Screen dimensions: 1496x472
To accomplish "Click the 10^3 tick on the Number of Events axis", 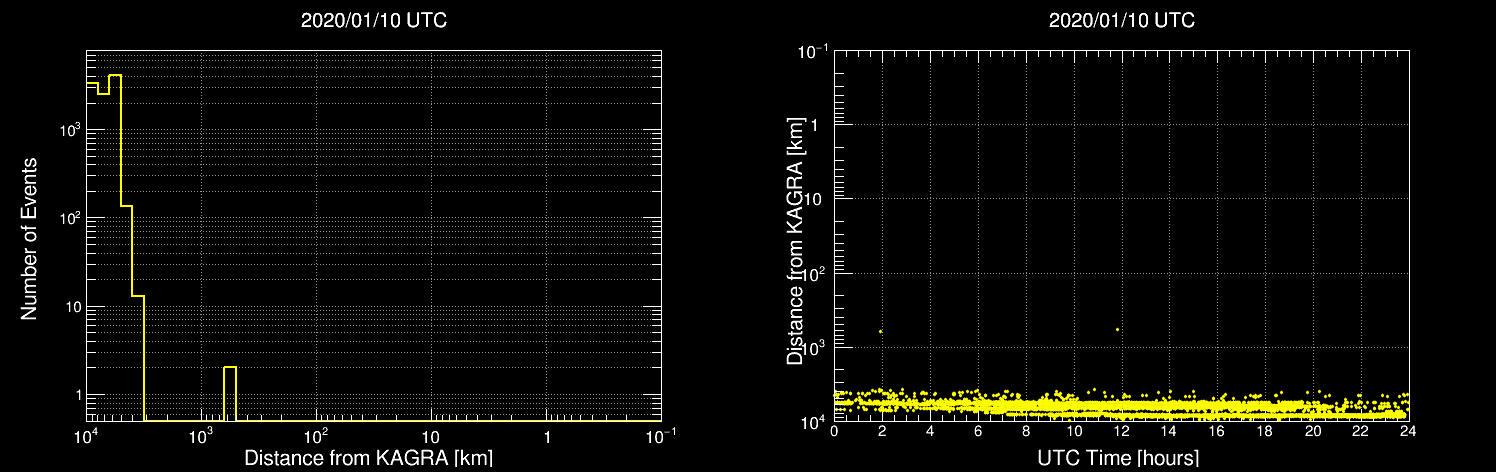I will click(70, 129).
